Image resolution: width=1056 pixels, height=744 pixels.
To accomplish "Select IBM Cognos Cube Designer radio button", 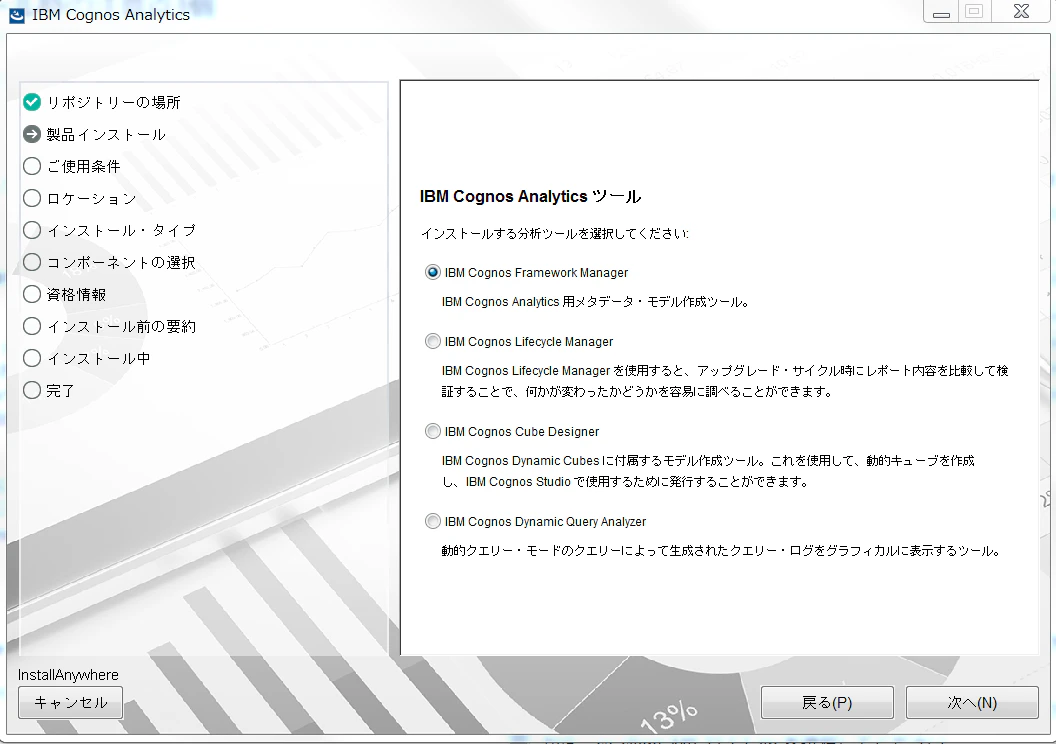I will coord(432,432).
